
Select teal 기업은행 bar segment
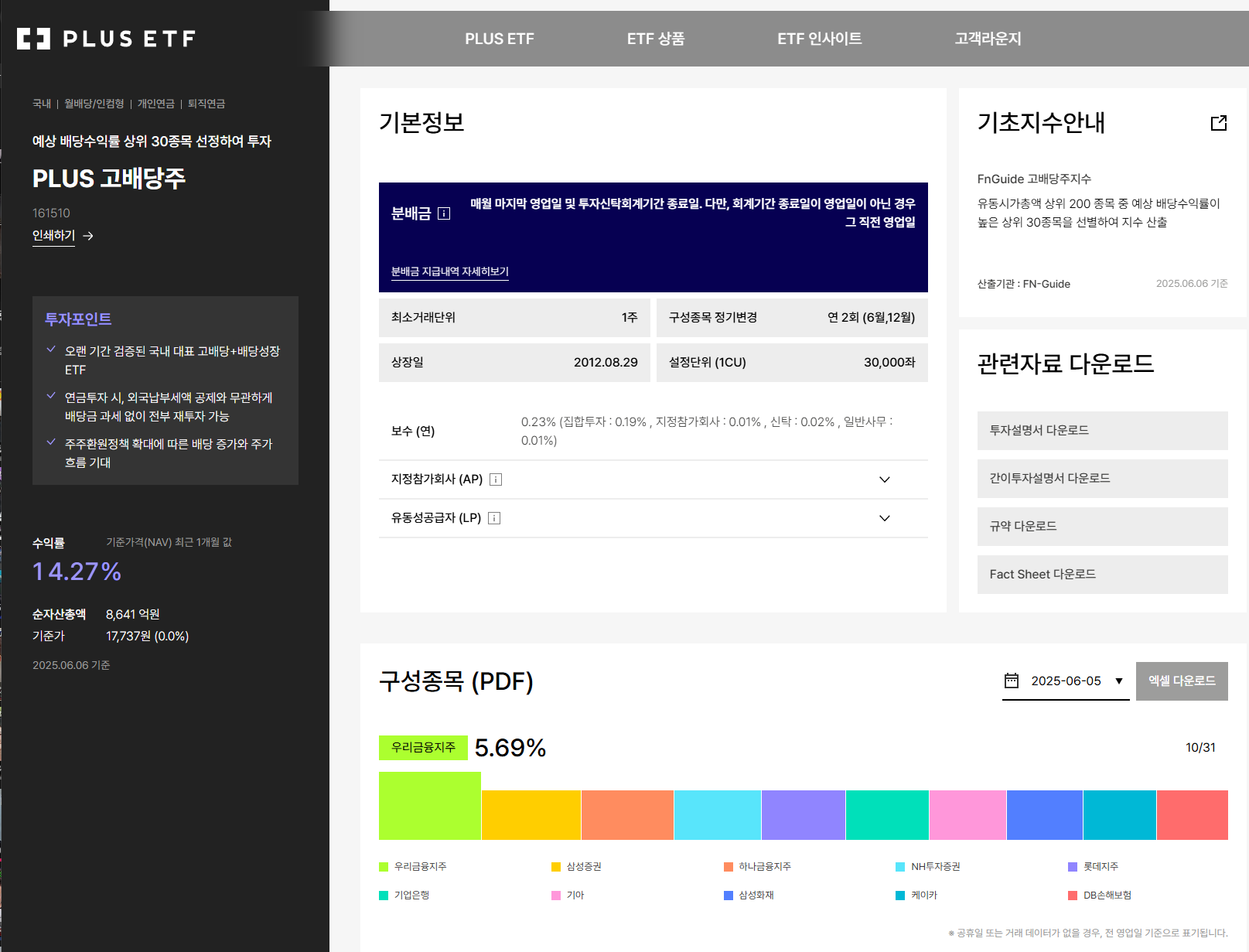pos(887,815)
